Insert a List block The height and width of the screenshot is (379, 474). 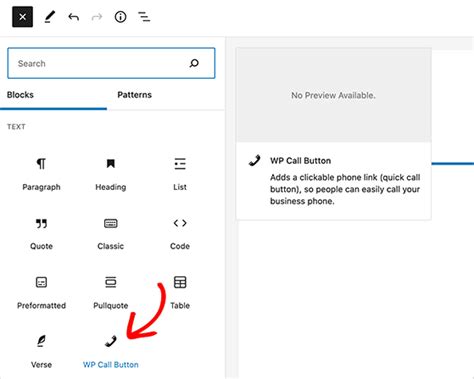click(180, 174)
